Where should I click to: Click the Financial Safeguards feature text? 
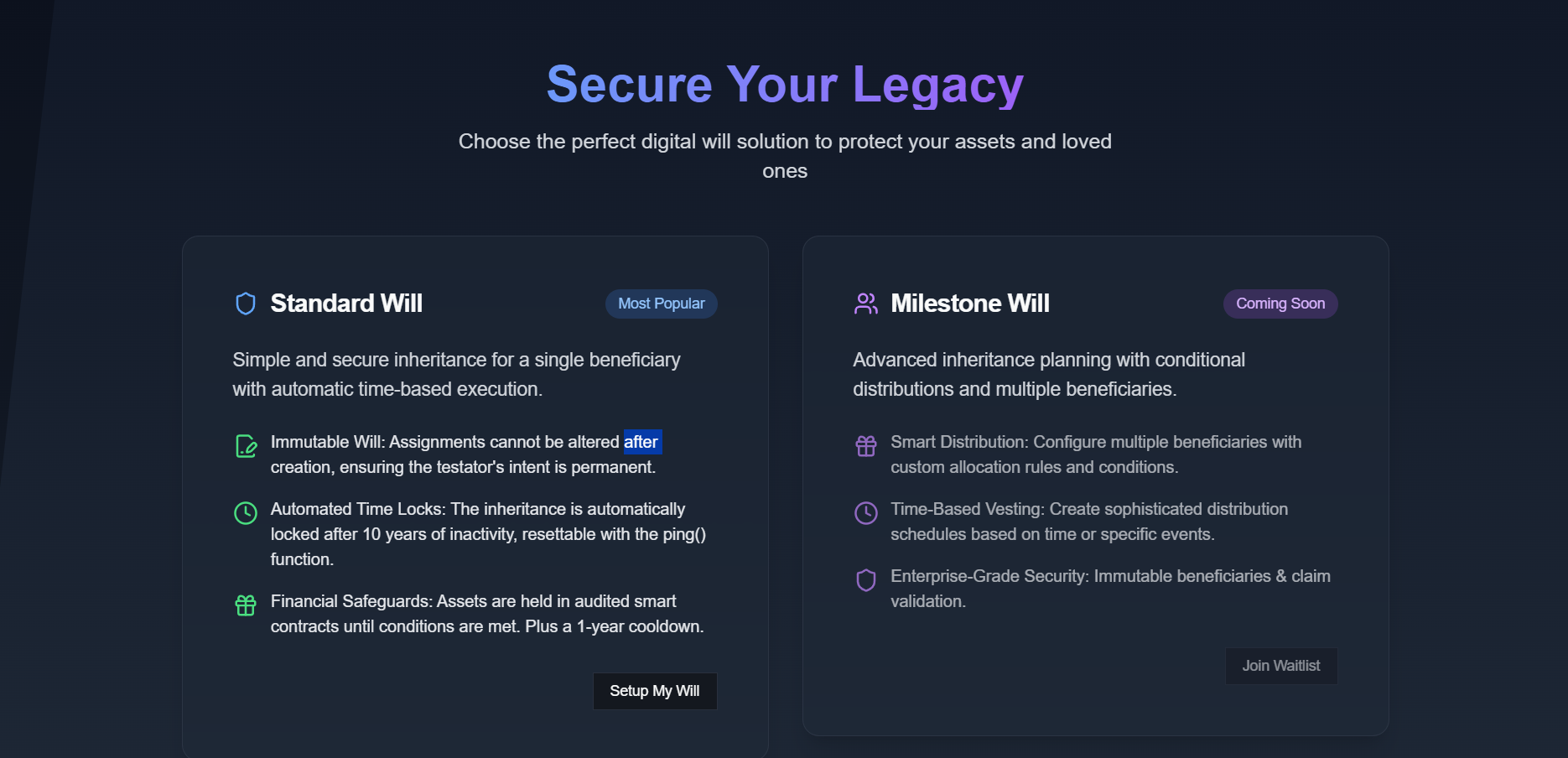(486, 614)
